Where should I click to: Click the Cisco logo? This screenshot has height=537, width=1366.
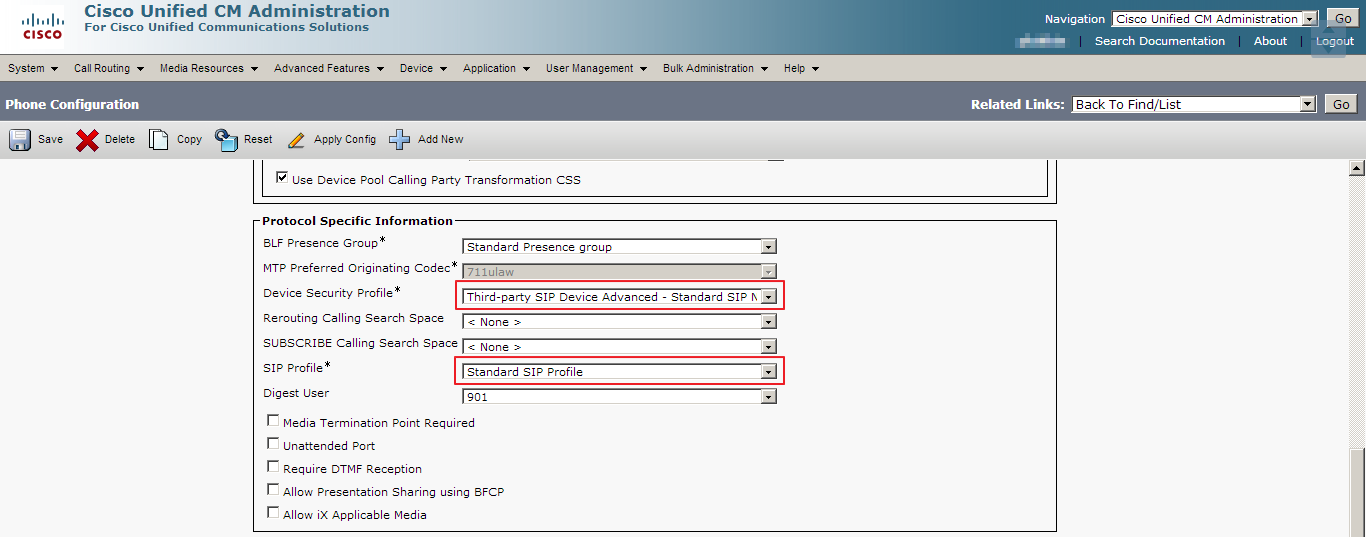point(42,27)
